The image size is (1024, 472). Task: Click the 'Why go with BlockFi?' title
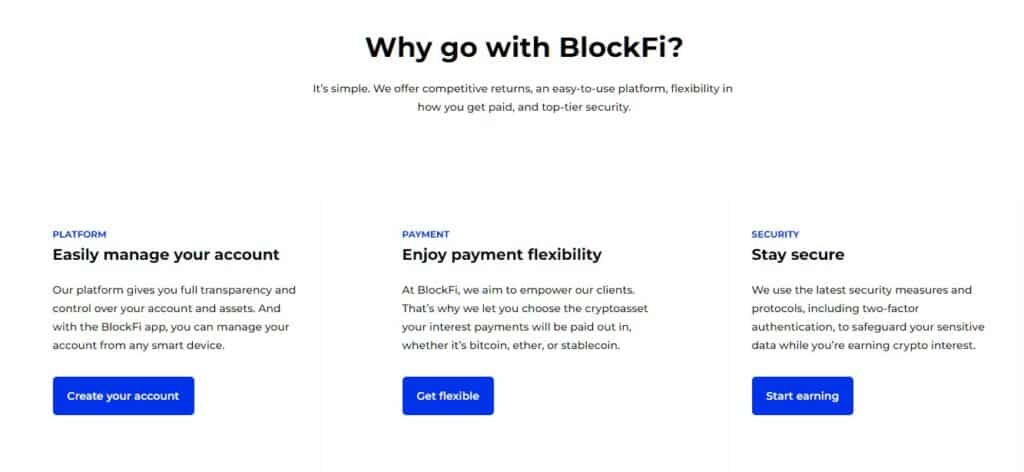pos(524,48)
